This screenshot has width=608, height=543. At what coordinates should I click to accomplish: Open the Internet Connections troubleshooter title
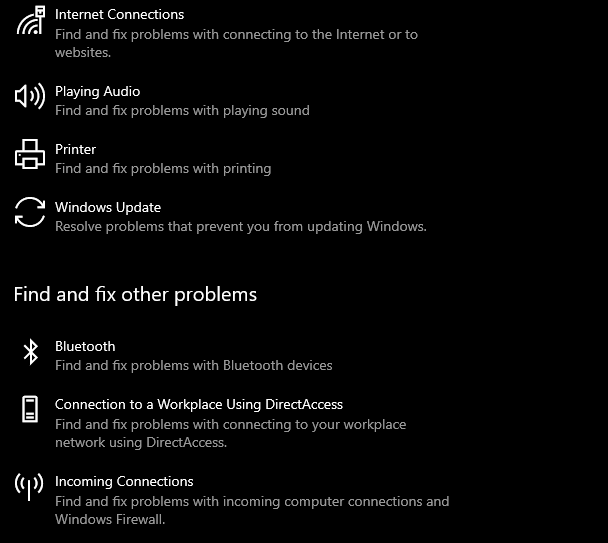pyautogui.click(x=119, y=15)
